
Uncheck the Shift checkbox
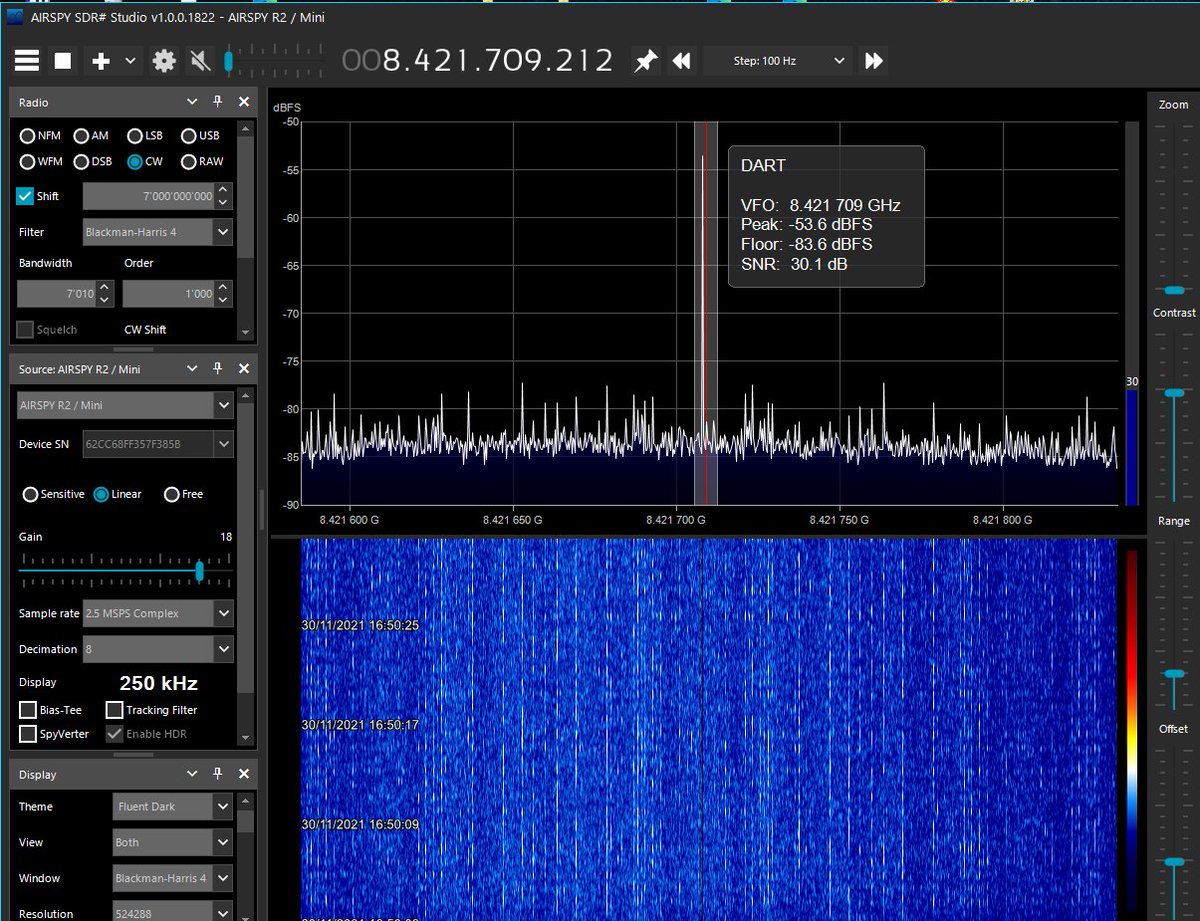tap(25, 196)
